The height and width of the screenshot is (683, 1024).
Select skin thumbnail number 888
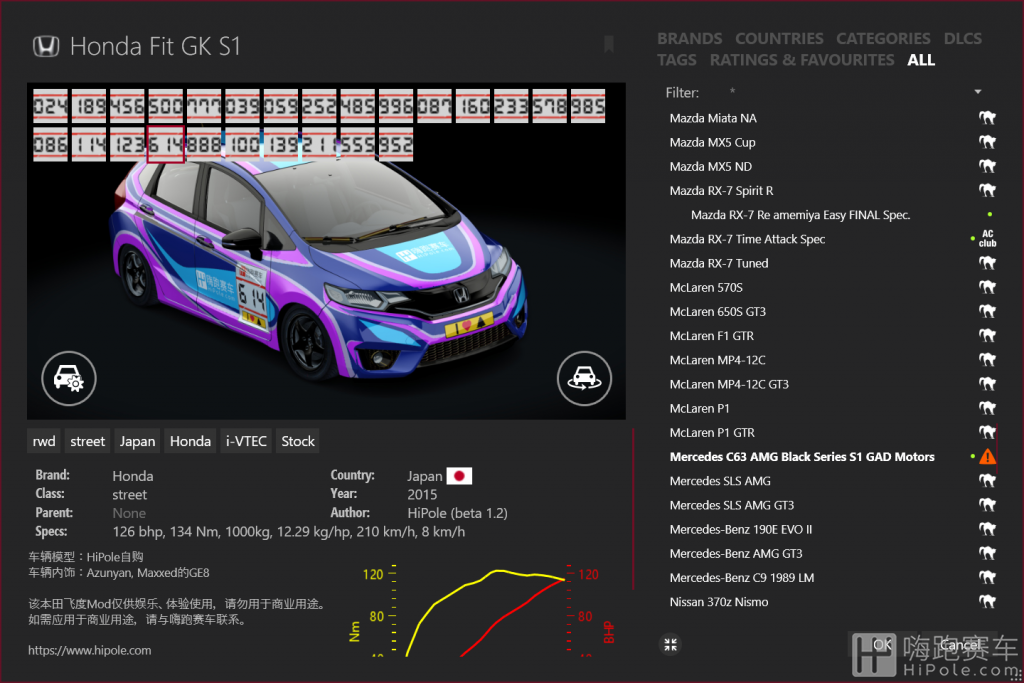point(204,144)
